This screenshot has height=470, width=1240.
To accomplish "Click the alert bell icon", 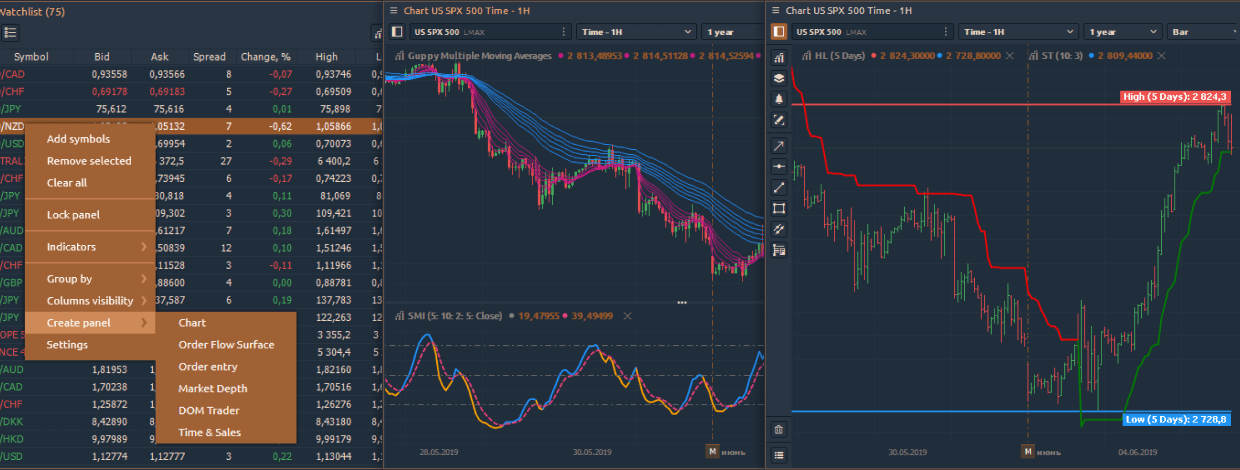I will [779, 99].
